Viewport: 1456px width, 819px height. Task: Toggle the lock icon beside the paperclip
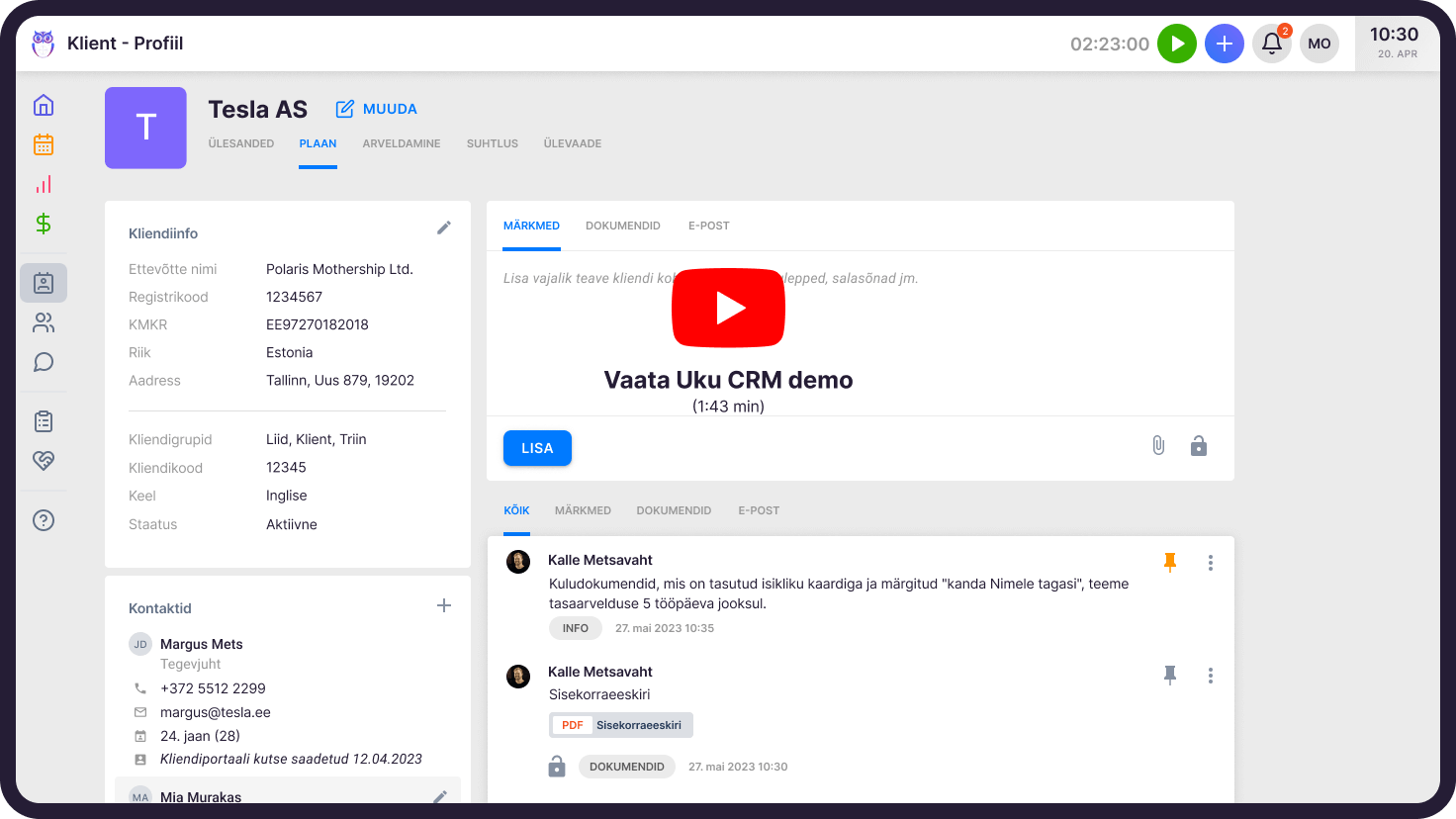pos(1199,446)
